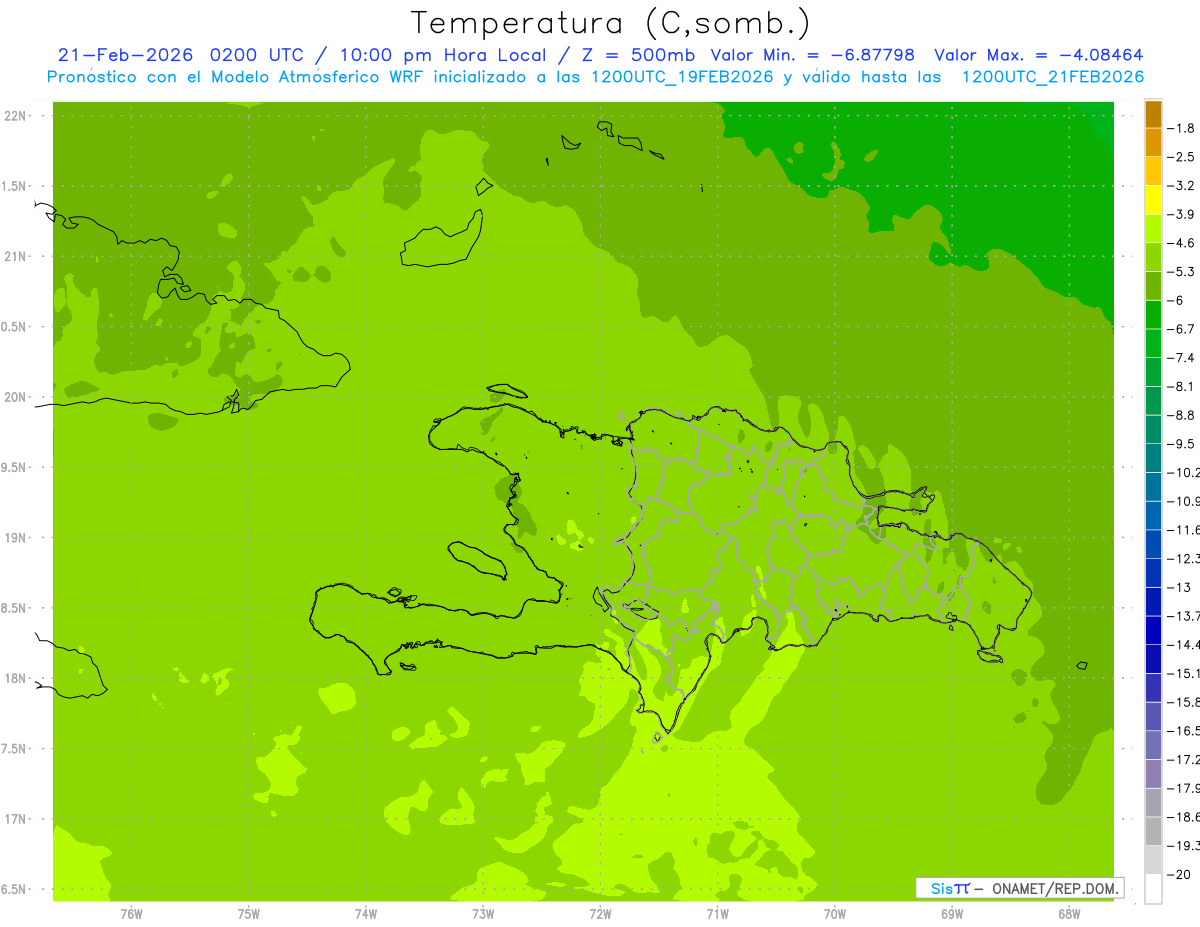Click the '-5.3' colorbar label
Image resolution: width=1200 pixels, height=927 pixels.
pos(1181,272)
